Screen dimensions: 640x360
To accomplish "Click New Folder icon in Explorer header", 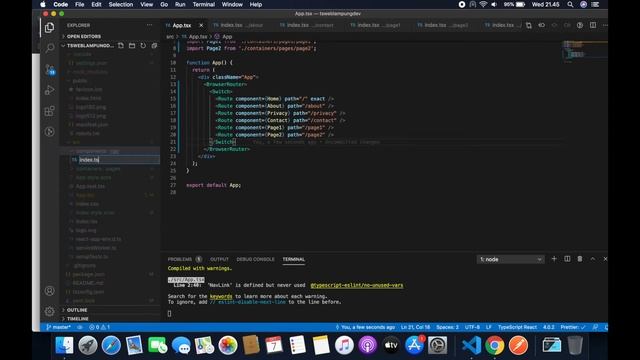I will point(132,46).
